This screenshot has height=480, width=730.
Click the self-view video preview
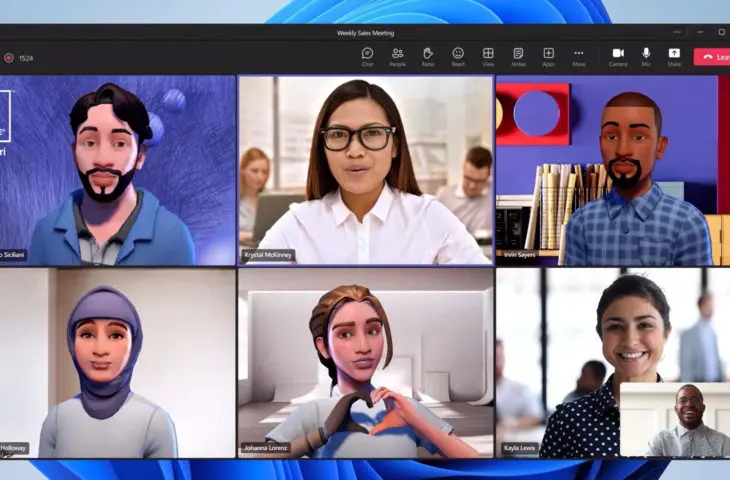point(675,419)
